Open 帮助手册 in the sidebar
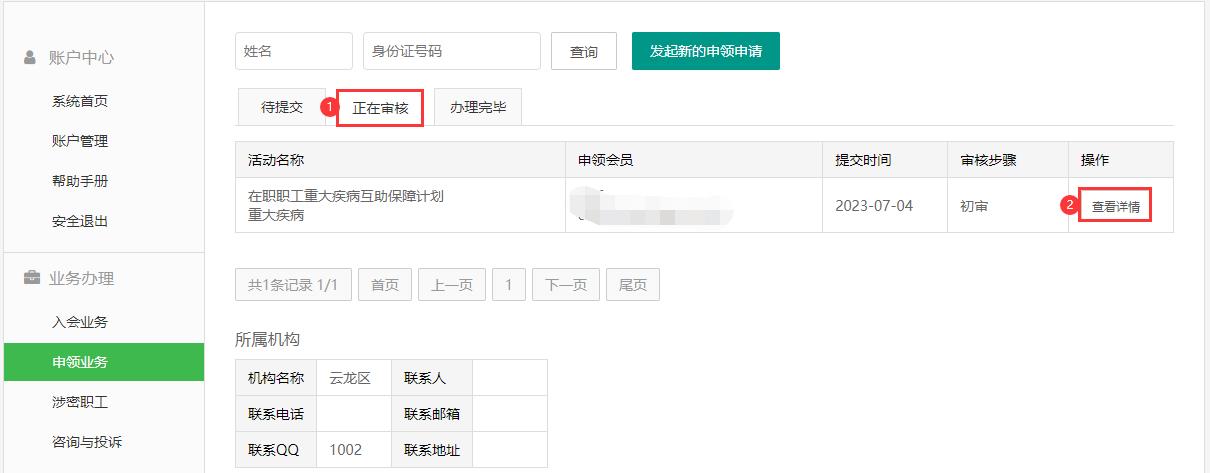This screenshot has width=1210, height=473. 80,181
